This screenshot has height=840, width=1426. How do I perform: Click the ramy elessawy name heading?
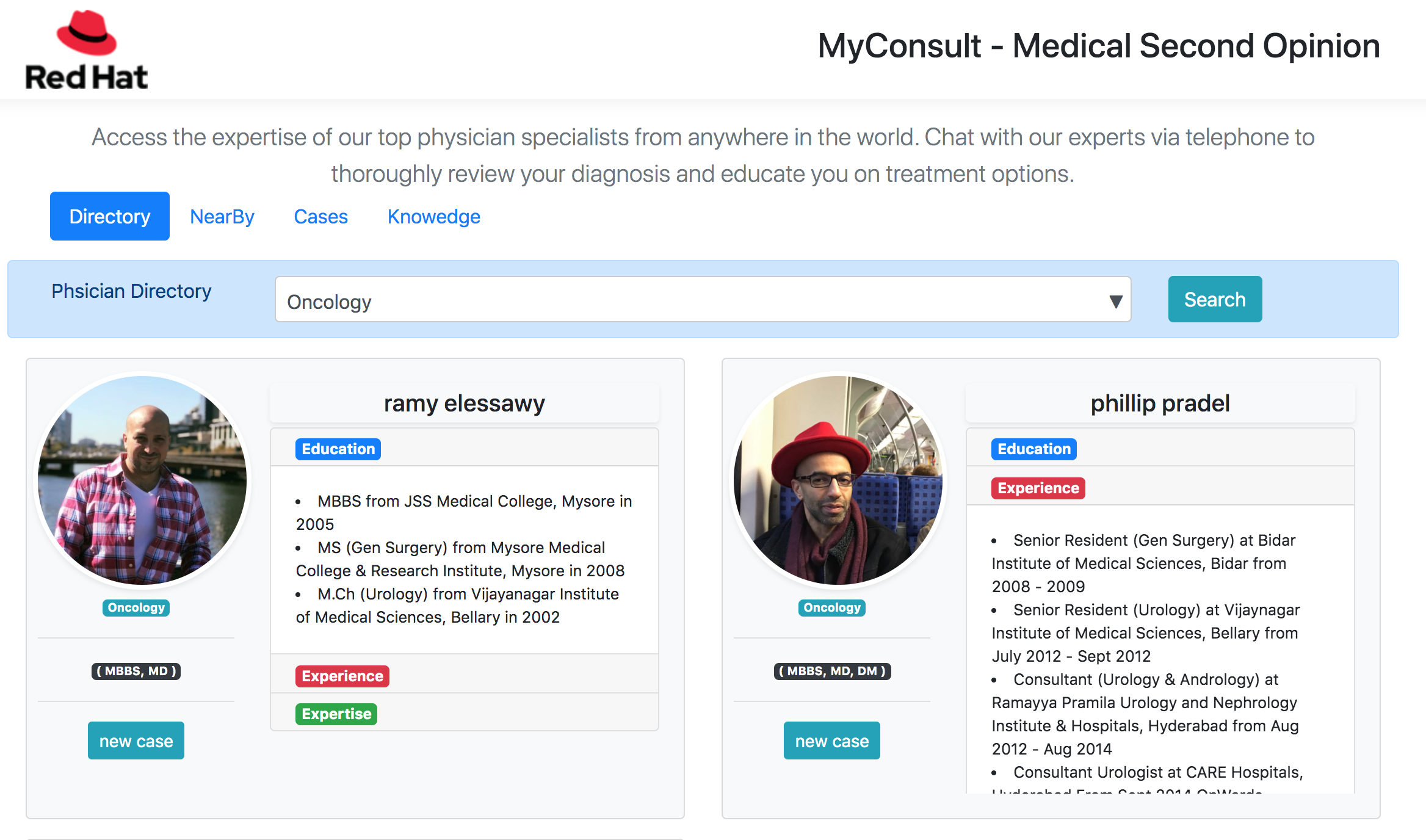[x=464, y=404]
